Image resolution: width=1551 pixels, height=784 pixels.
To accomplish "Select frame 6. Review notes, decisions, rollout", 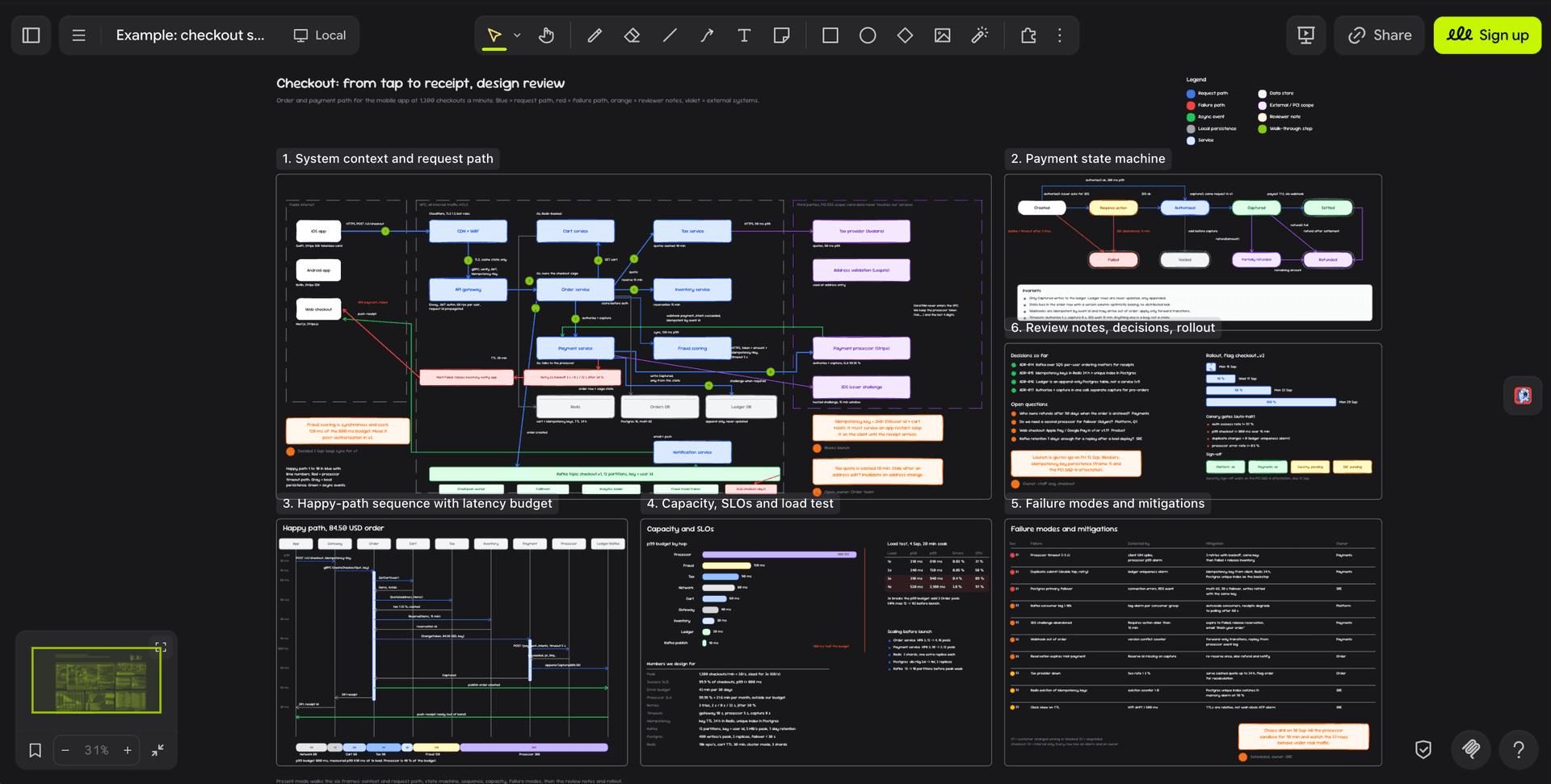I will (1112, 328).
